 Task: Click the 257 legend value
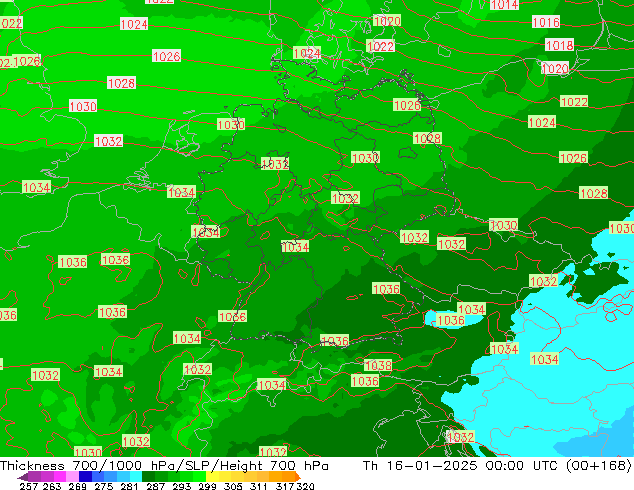[29, 486]
